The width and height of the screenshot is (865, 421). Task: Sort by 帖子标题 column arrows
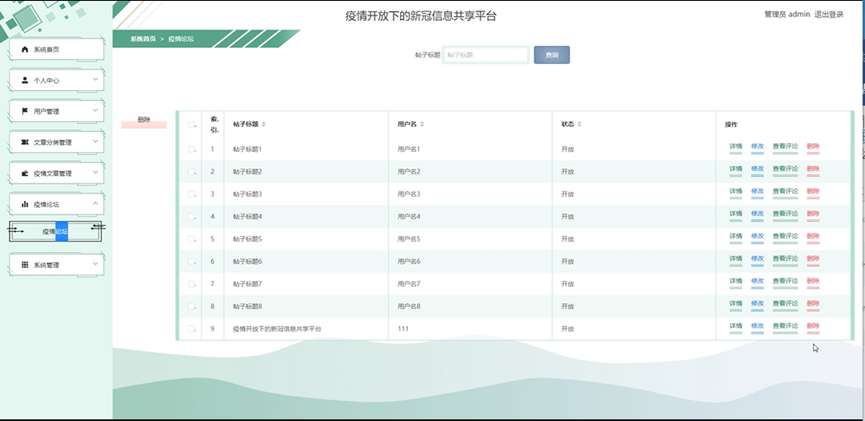tap(264, 124)
